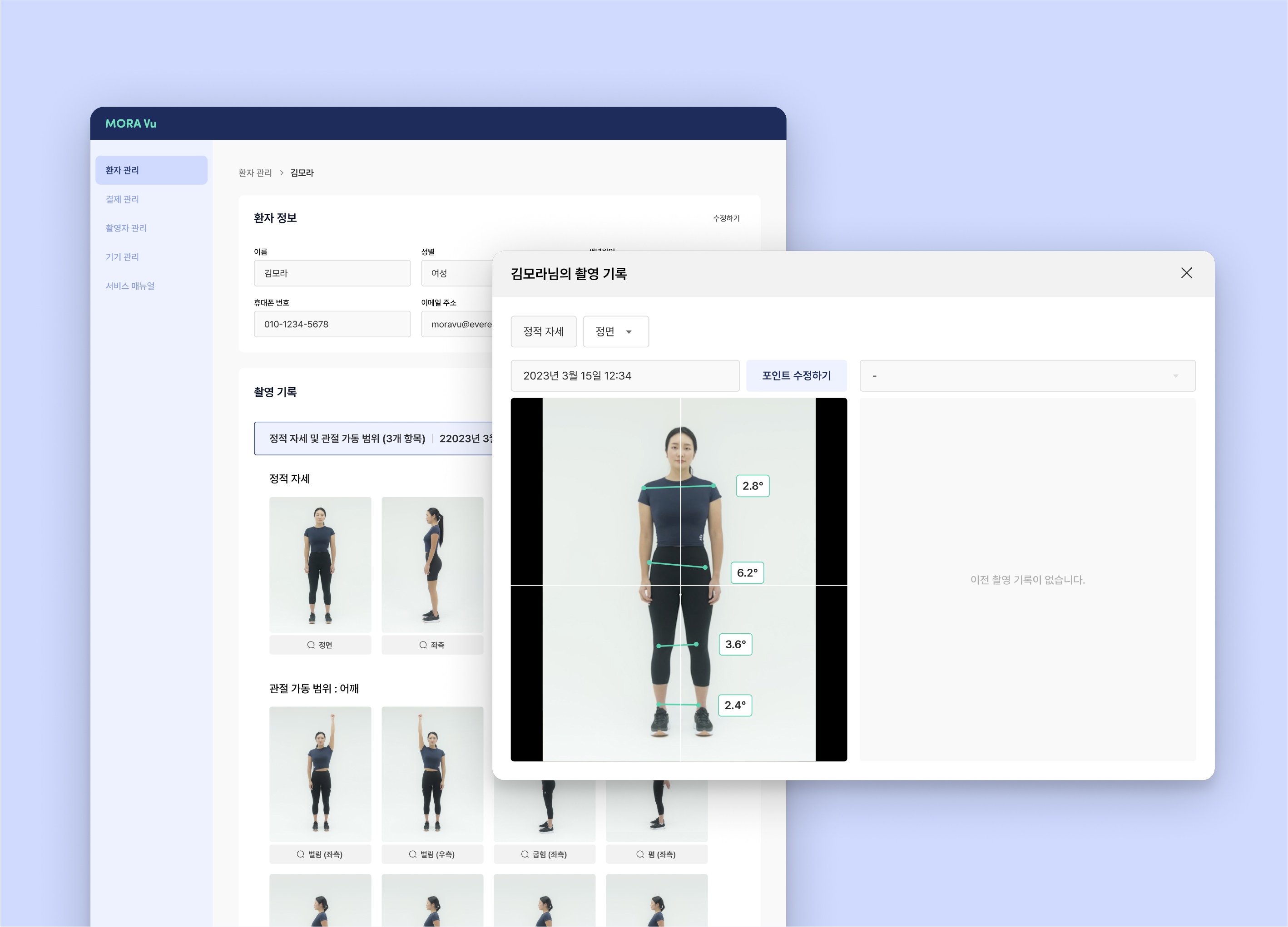Open 정적 자세 및 관절 가동 범위 record selector
Viewport: 1288px width, 927px height.
[x=374, y=438]
